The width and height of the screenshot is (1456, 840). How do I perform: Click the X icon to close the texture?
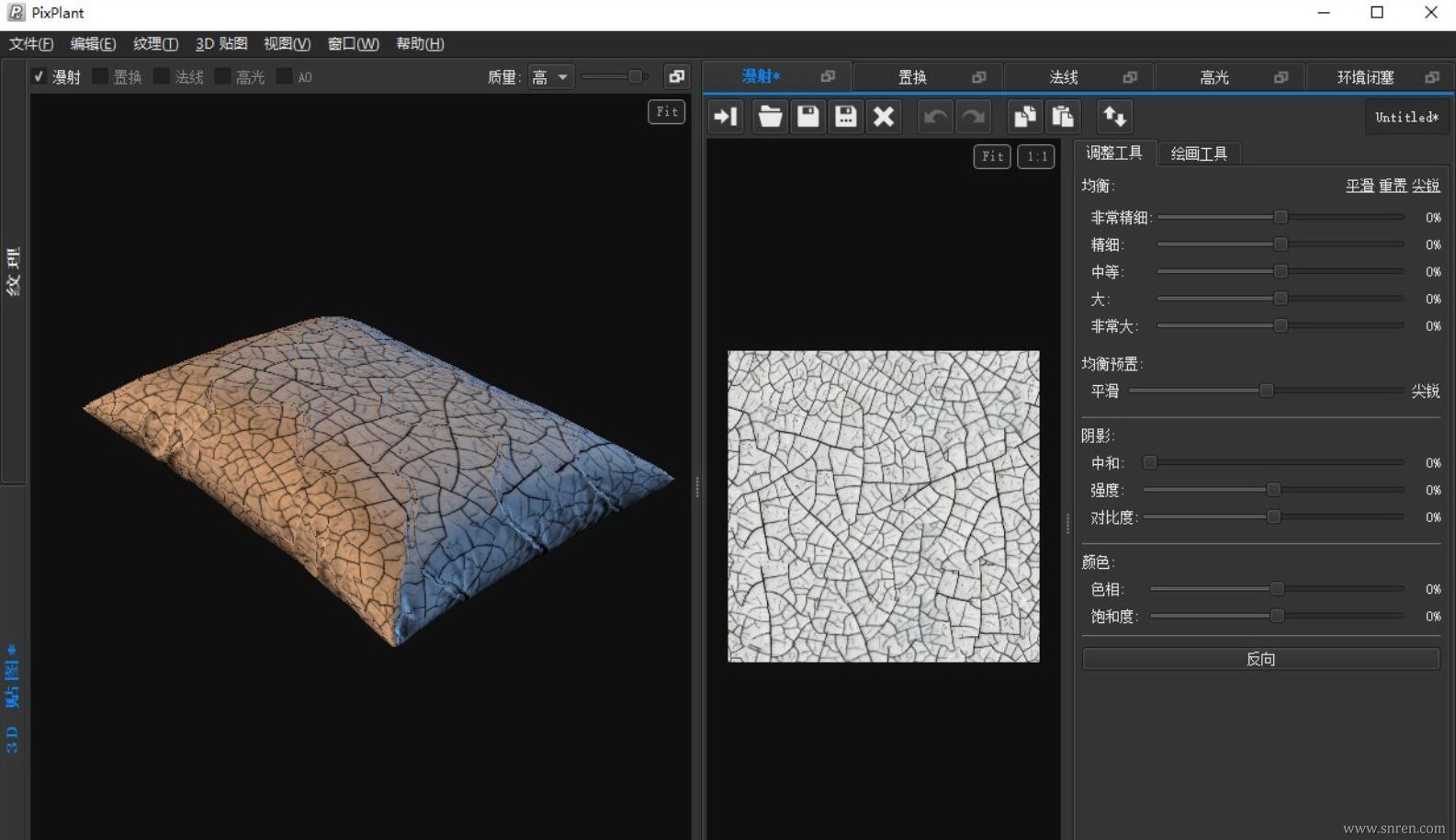(x=883, y=117)
